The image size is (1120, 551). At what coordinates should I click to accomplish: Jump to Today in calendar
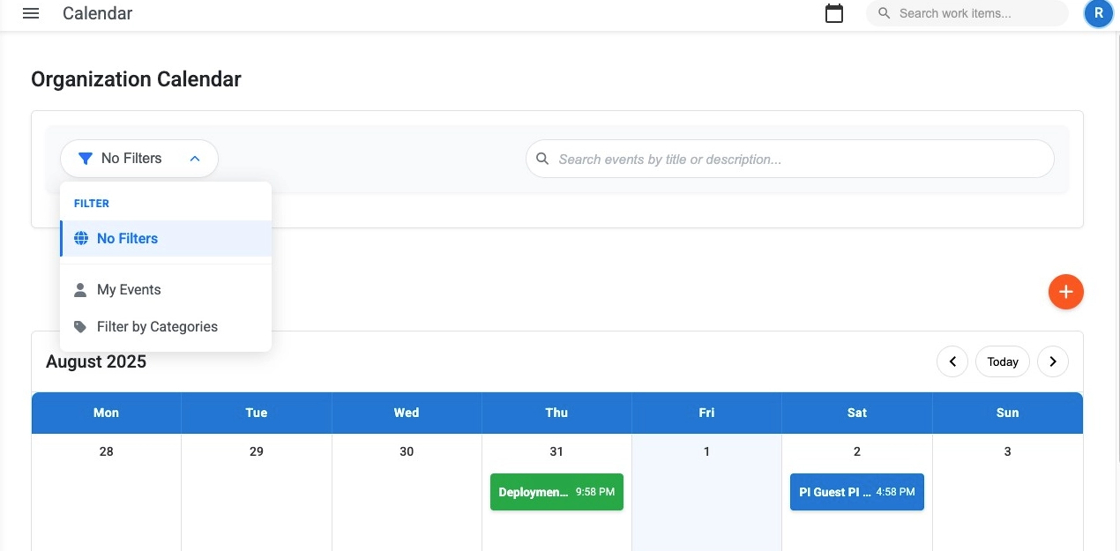pyautogui.click(x=1002, y=362)
